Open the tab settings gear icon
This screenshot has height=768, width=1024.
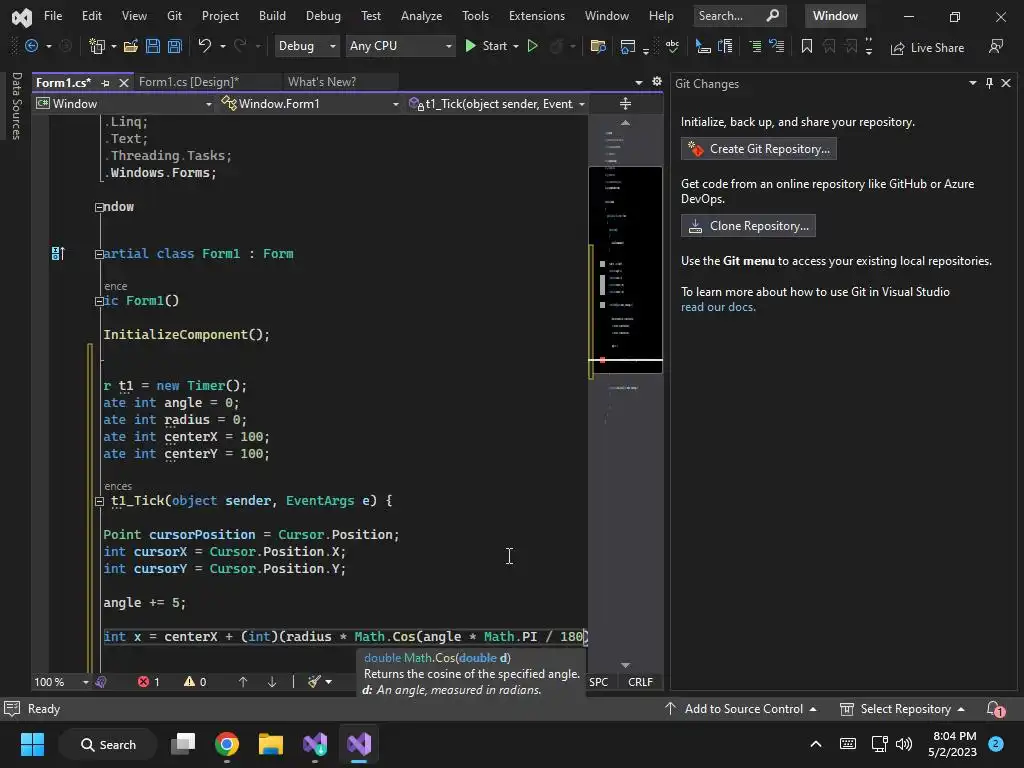[x=657, y=82]
